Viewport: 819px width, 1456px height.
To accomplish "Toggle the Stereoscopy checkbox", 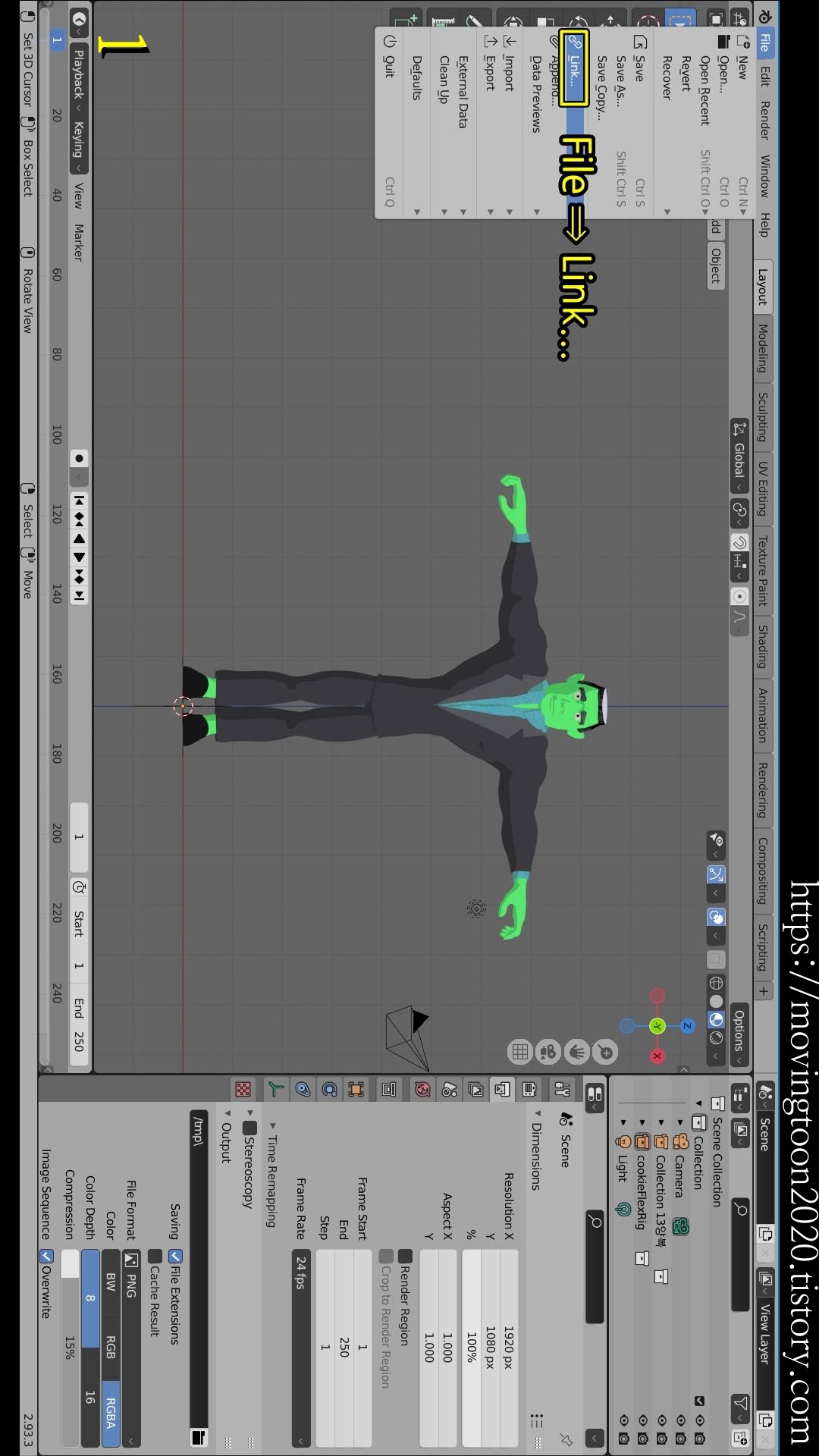I will point(249,1128).
